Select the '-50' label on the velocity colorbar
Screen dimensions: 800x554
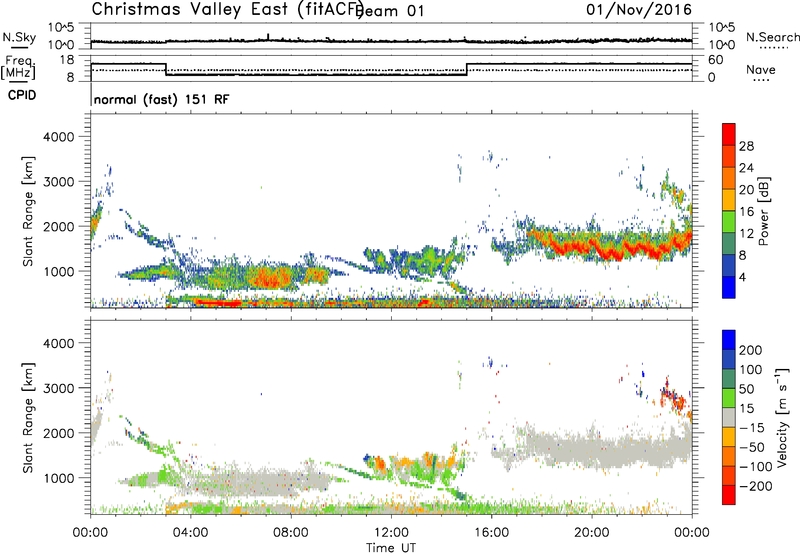752,448
